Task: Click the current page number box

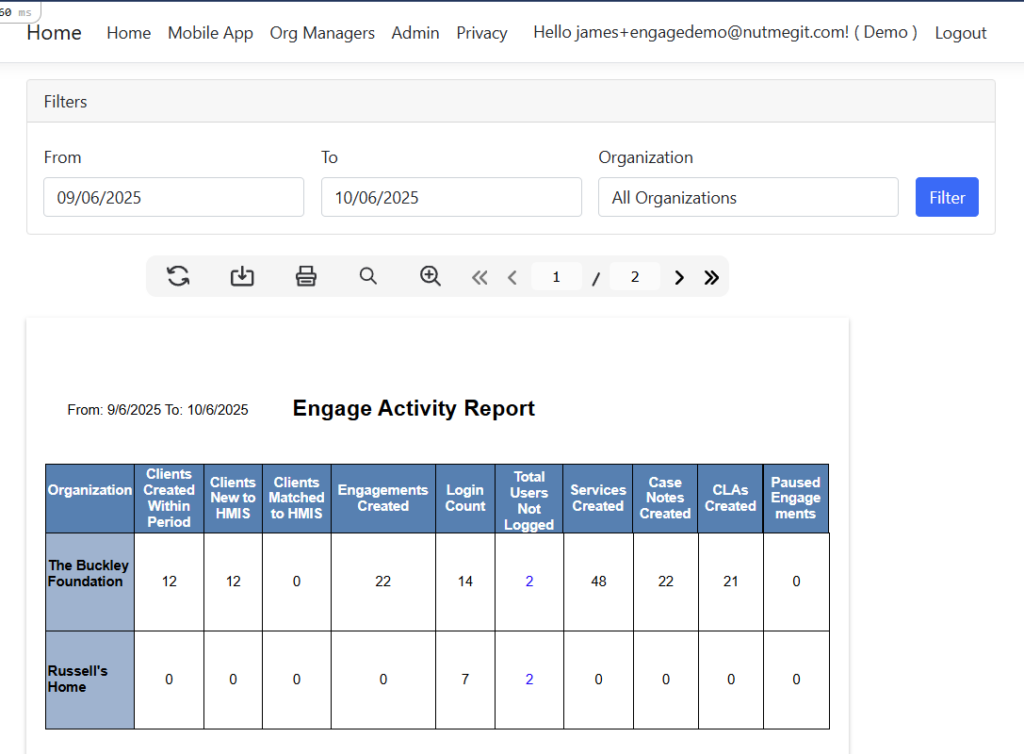Action: coord(557,277)
